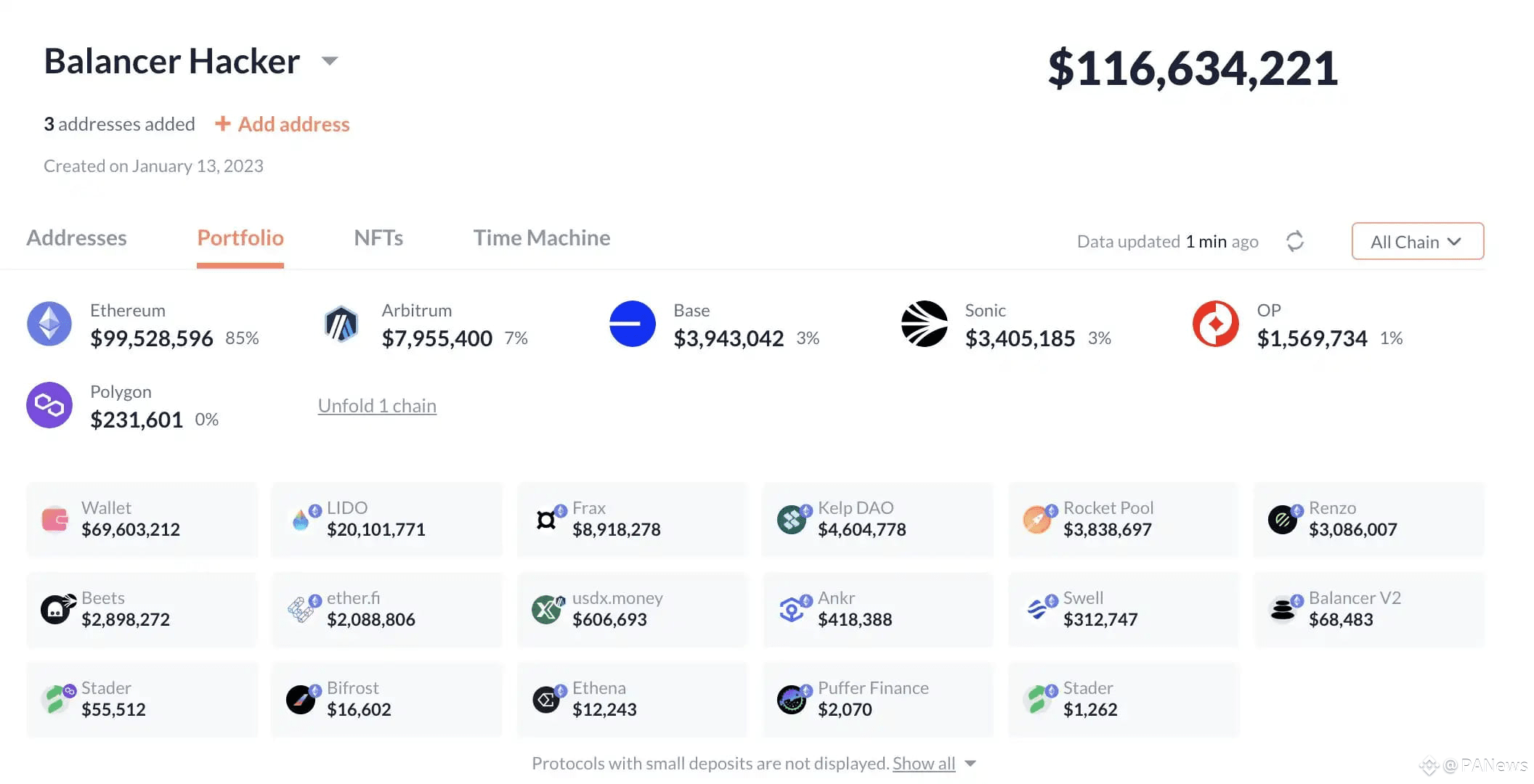Click the Arbitrum chain logo
1534x784 pixels.
point(341,324)
